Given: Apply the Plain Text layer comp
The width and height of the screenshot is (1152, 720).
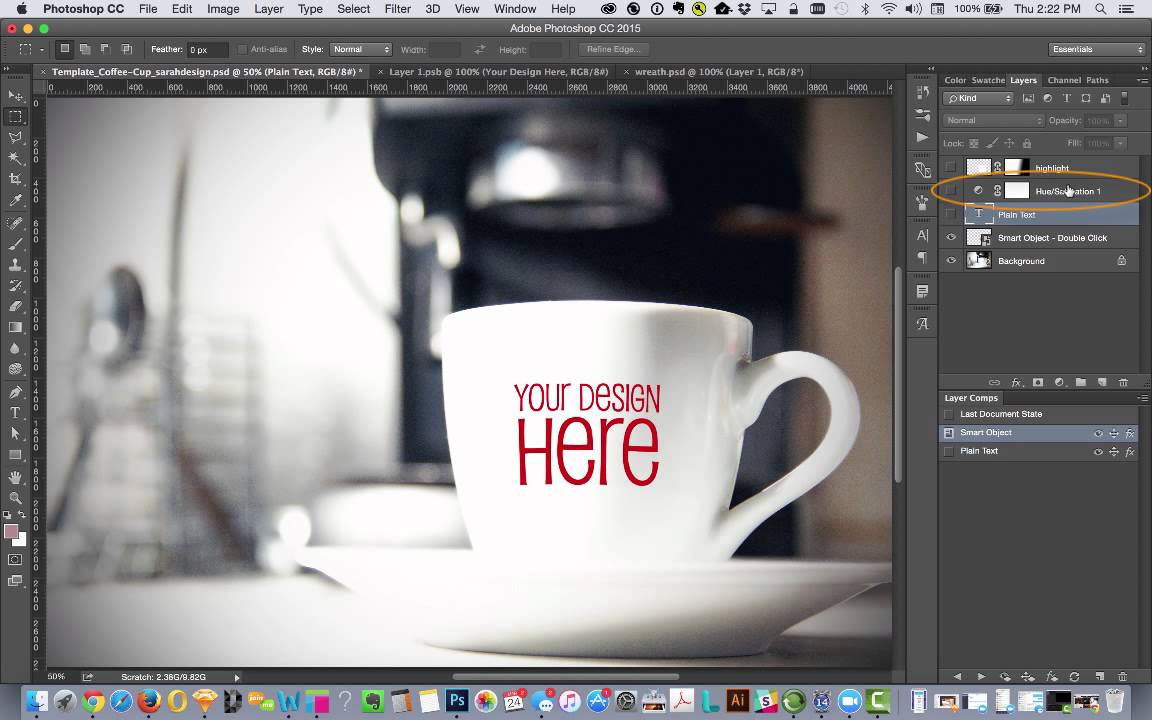Looking at the screenshot, I should (x=948, y=451).
